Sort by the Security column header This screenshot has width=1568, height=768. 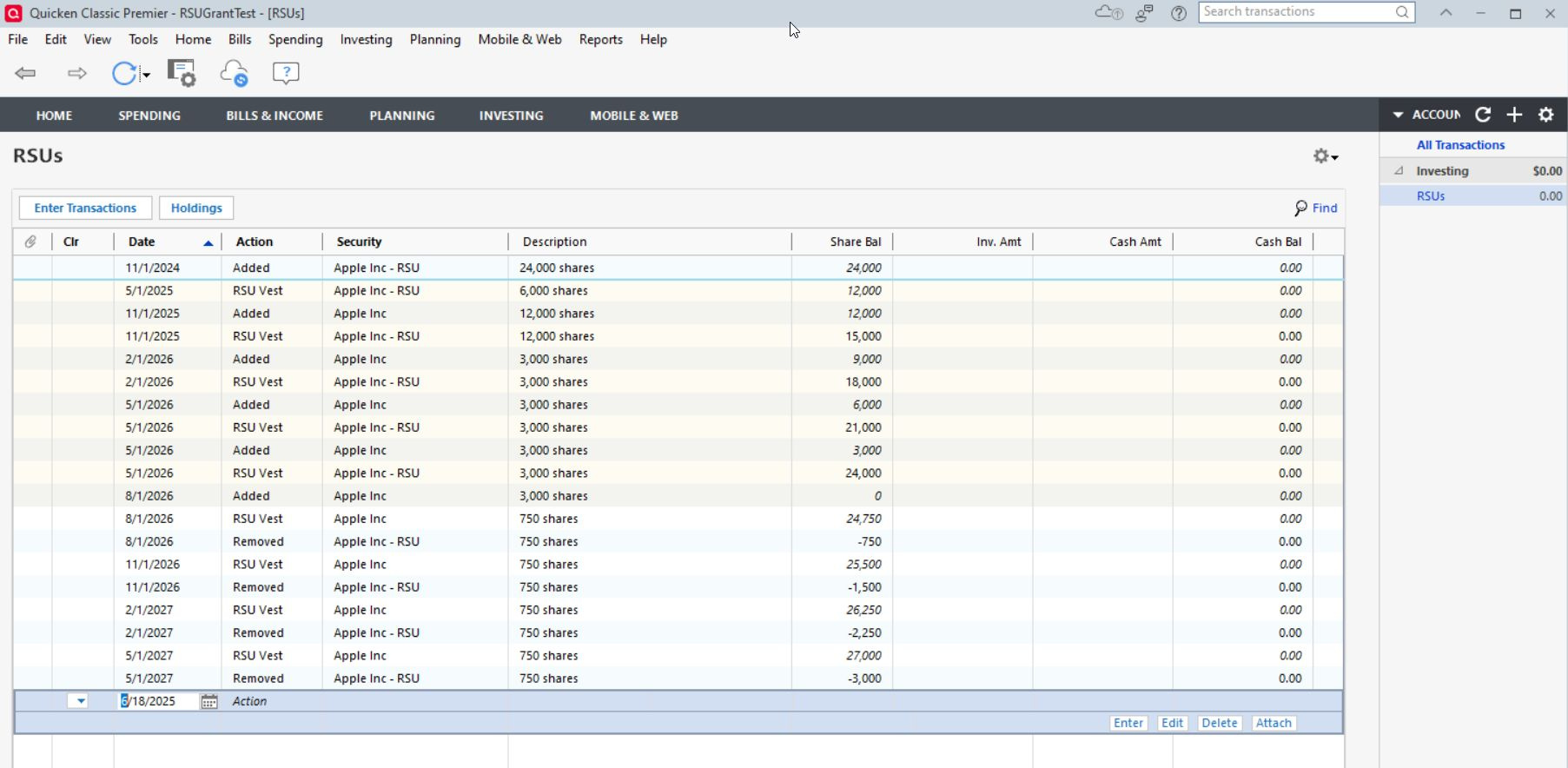(x=415, y=242)
